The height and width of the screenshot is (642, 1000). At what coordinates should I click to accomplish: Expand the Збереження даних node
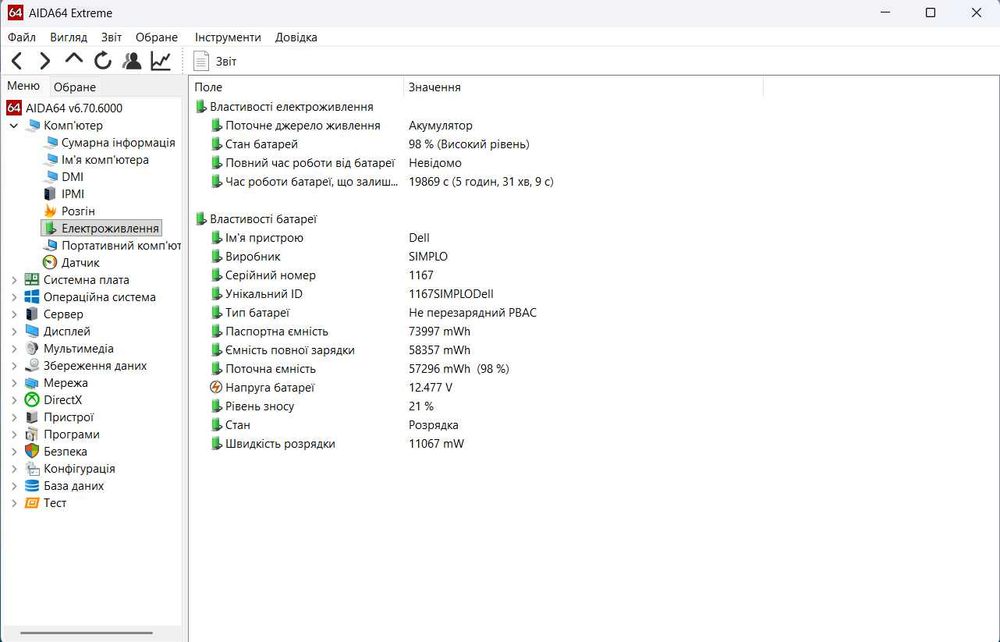click(14, 366)
